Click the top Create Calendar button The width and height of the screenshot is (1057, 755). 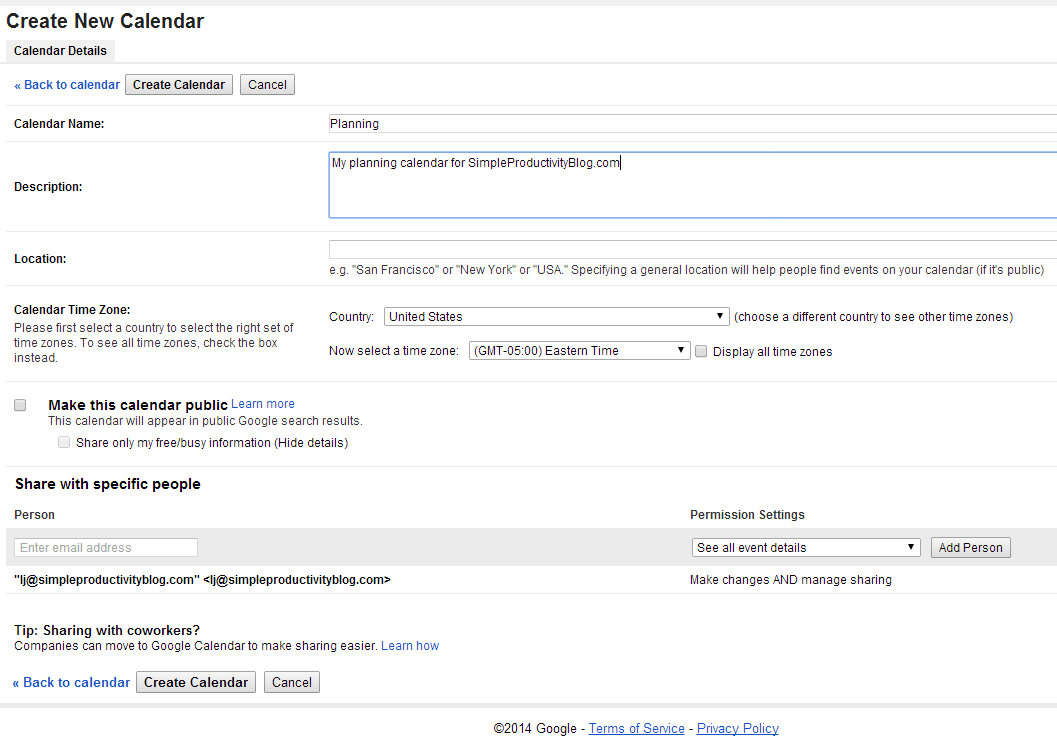(178, 85)
